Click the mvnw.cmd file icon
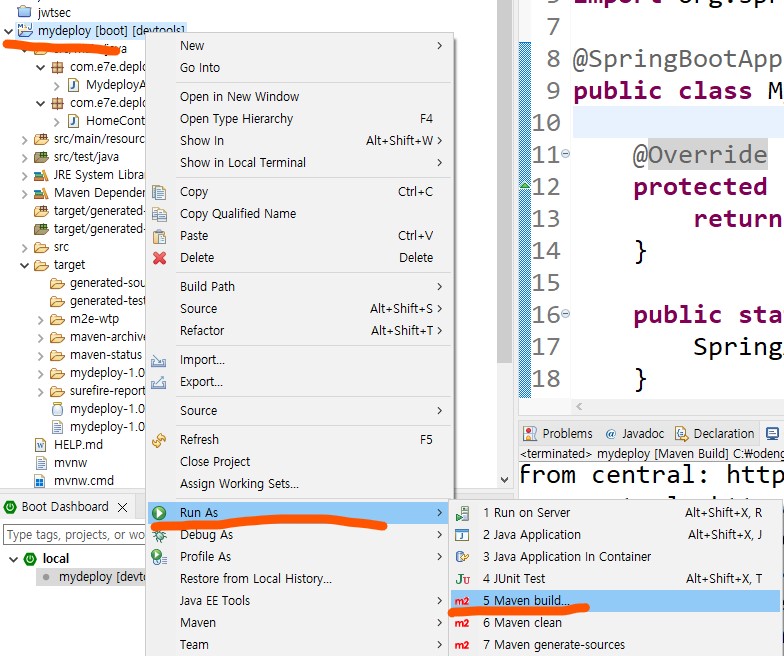 coord(40,481)
